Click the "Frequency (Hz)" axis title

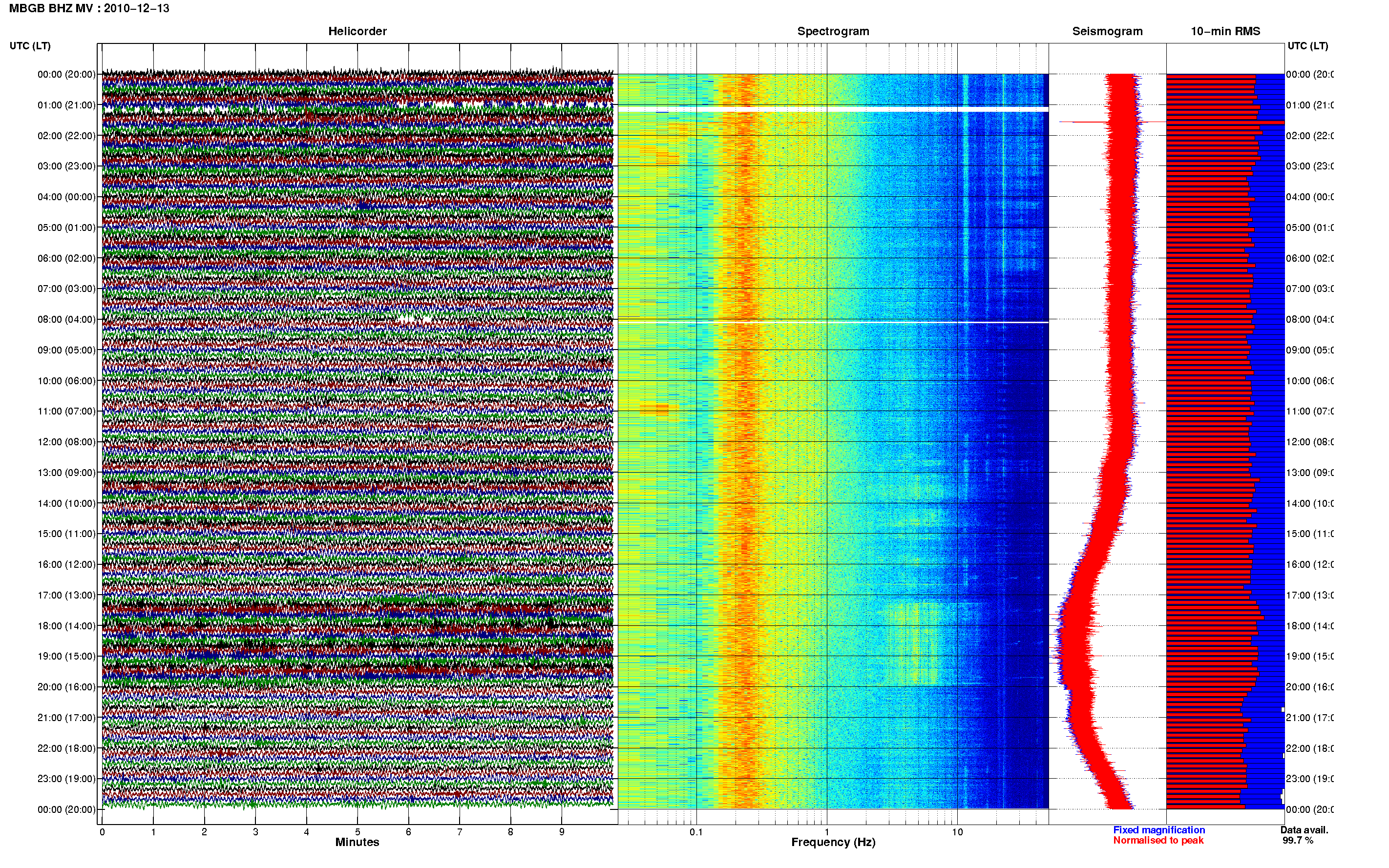[833, 842]
